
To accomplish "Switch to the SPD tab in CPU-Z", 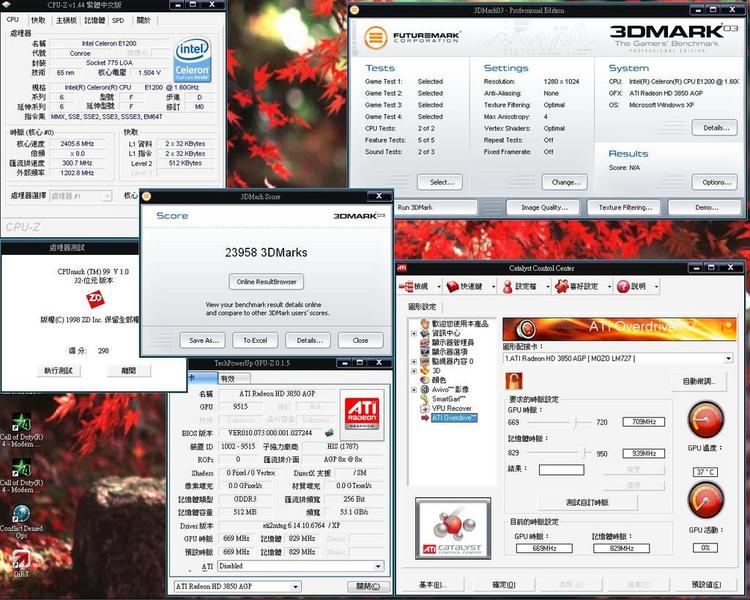I will pyautogui.click(x=118, y=20).
